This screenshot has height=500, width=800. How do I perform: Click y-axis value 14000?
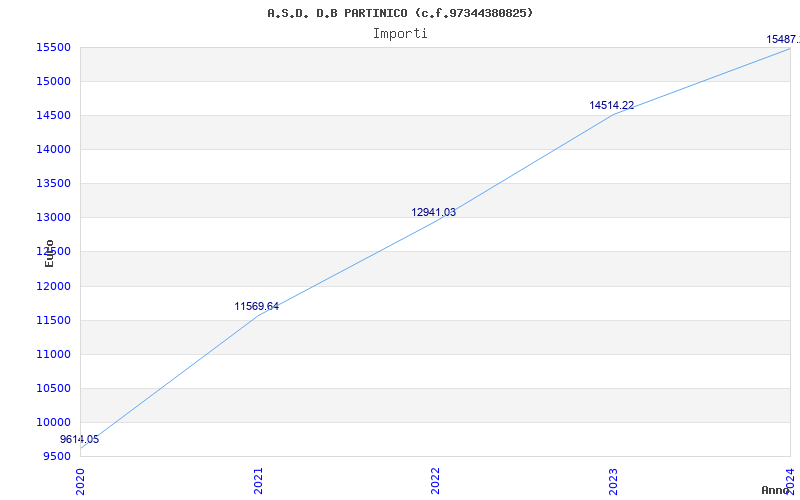53,149
